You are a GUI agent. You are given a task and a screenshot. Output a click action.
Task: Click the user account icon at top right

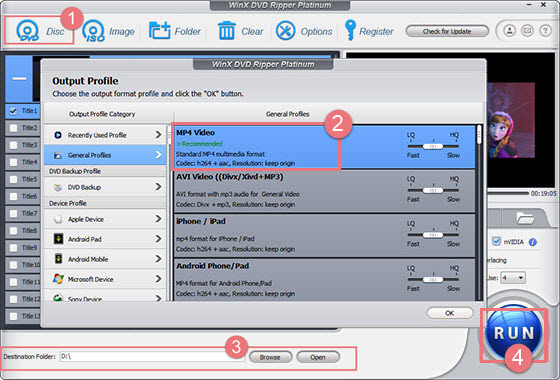pos(510,31)
